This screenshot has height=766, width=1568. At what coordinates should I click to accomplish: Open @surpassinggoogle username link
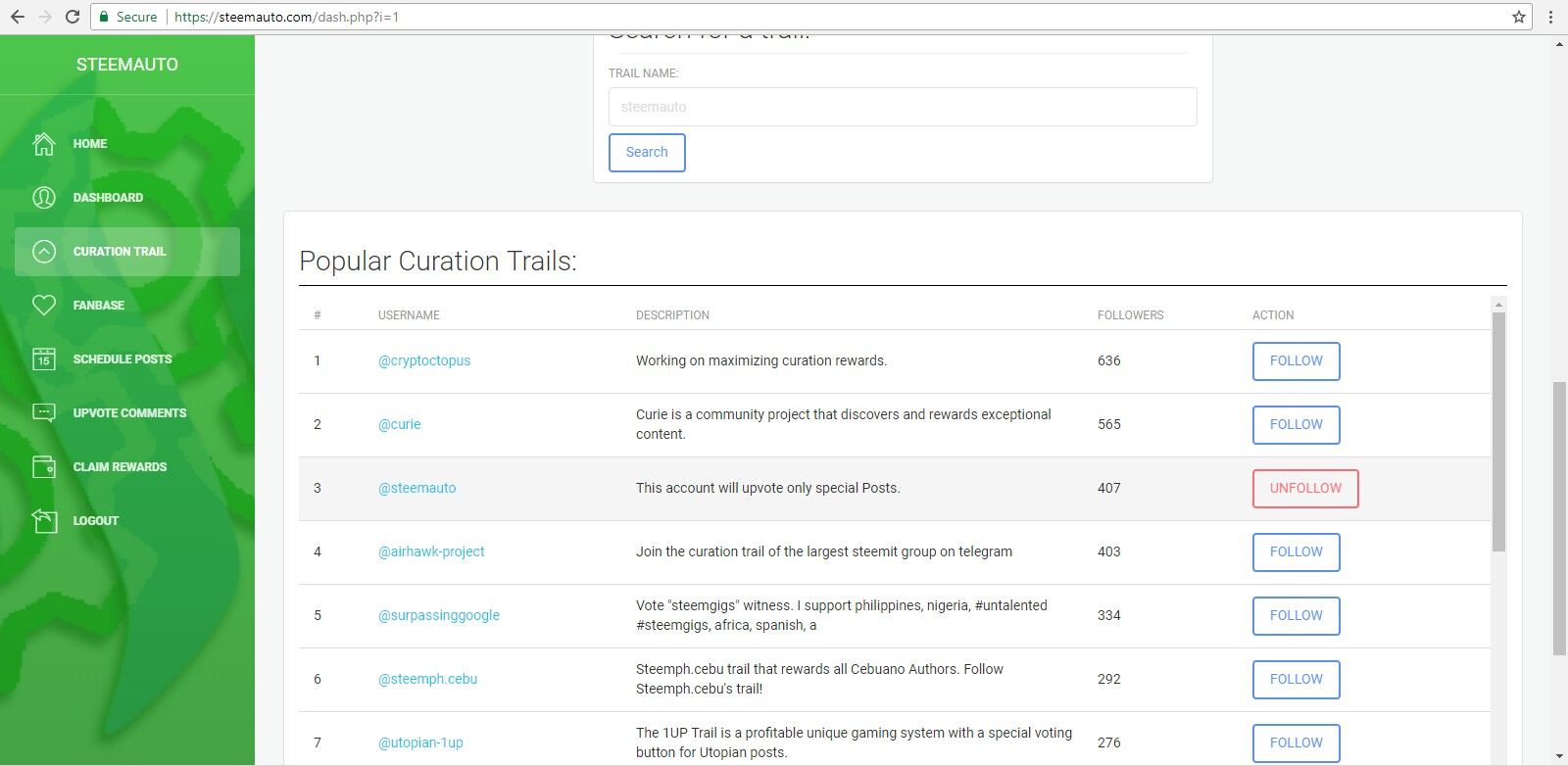pos(439,615)
